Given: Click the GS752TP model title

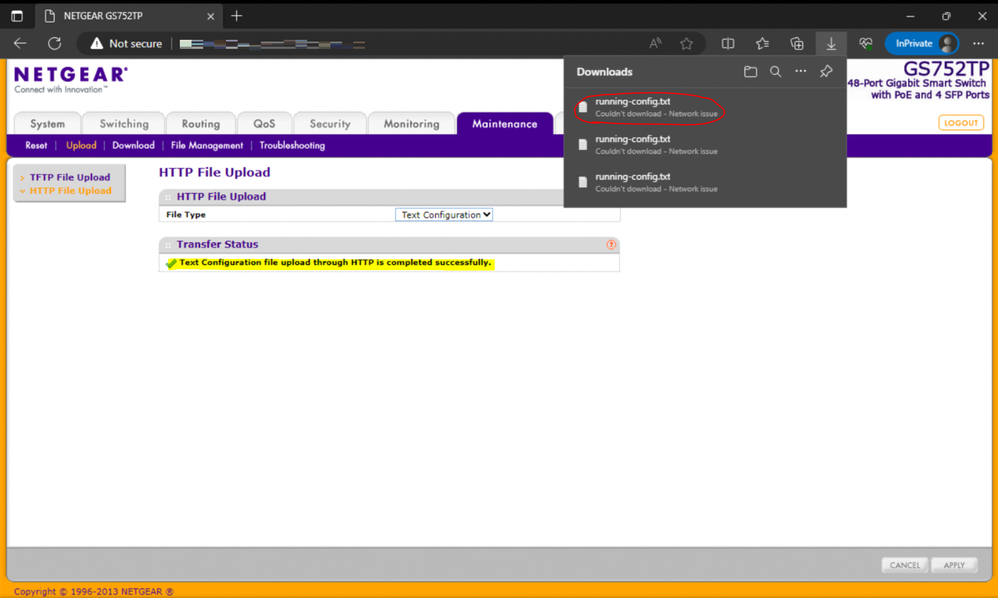Looking at the screenshot, I should coord(946,69).
